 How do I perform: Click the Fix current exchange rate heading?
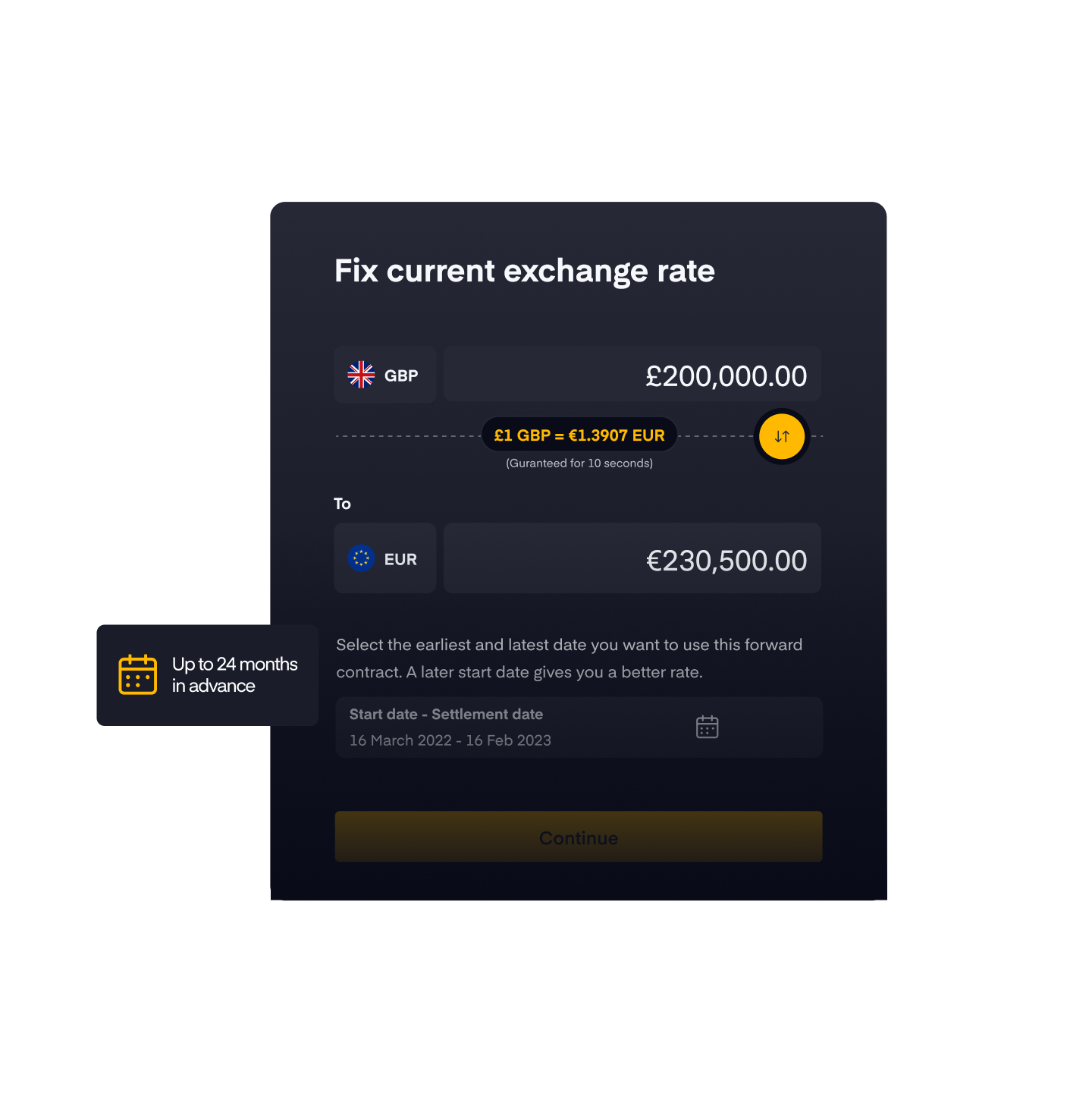click(x=525, y=272)
